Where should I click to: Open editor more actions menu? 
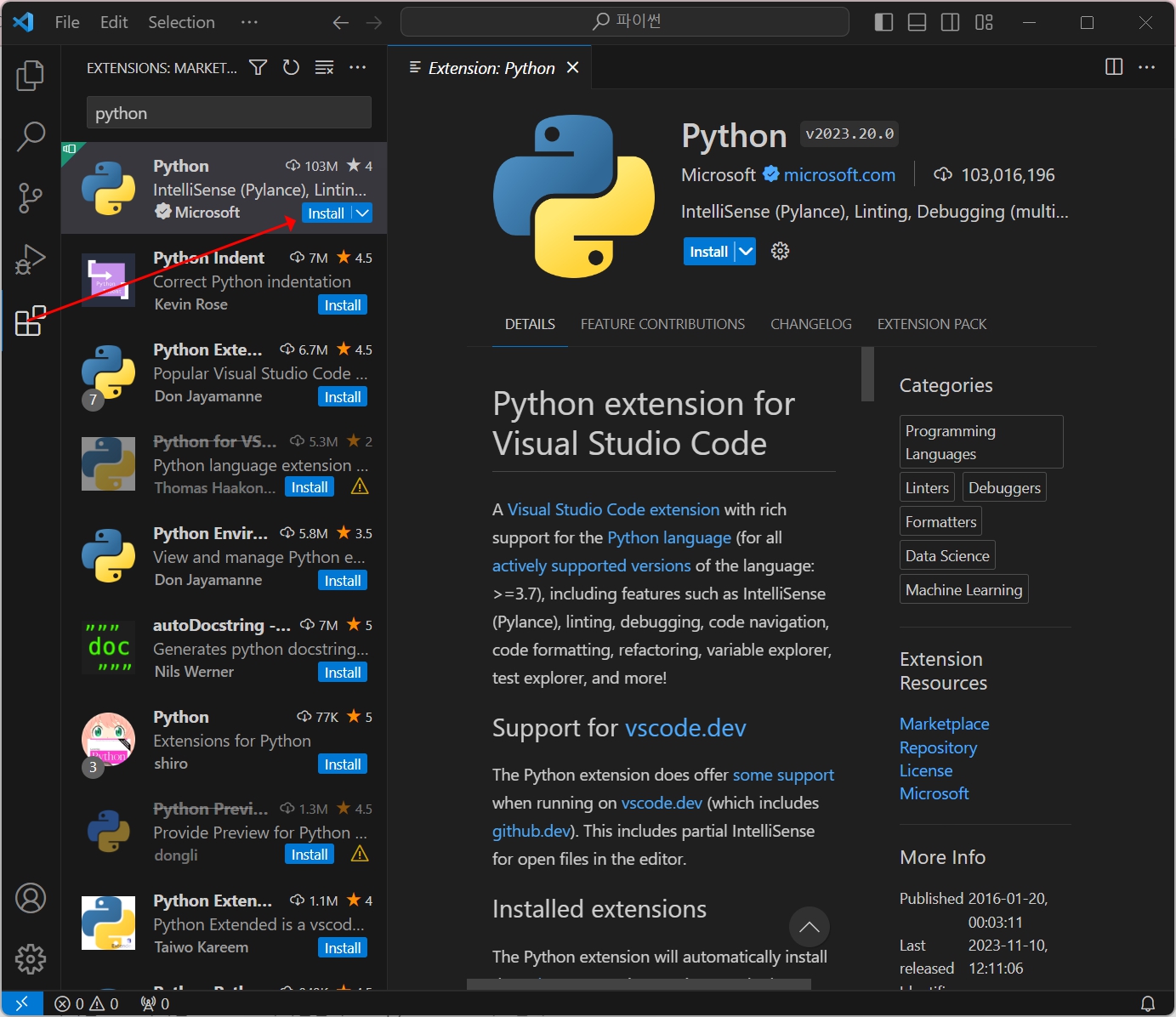coord(1146,67)
